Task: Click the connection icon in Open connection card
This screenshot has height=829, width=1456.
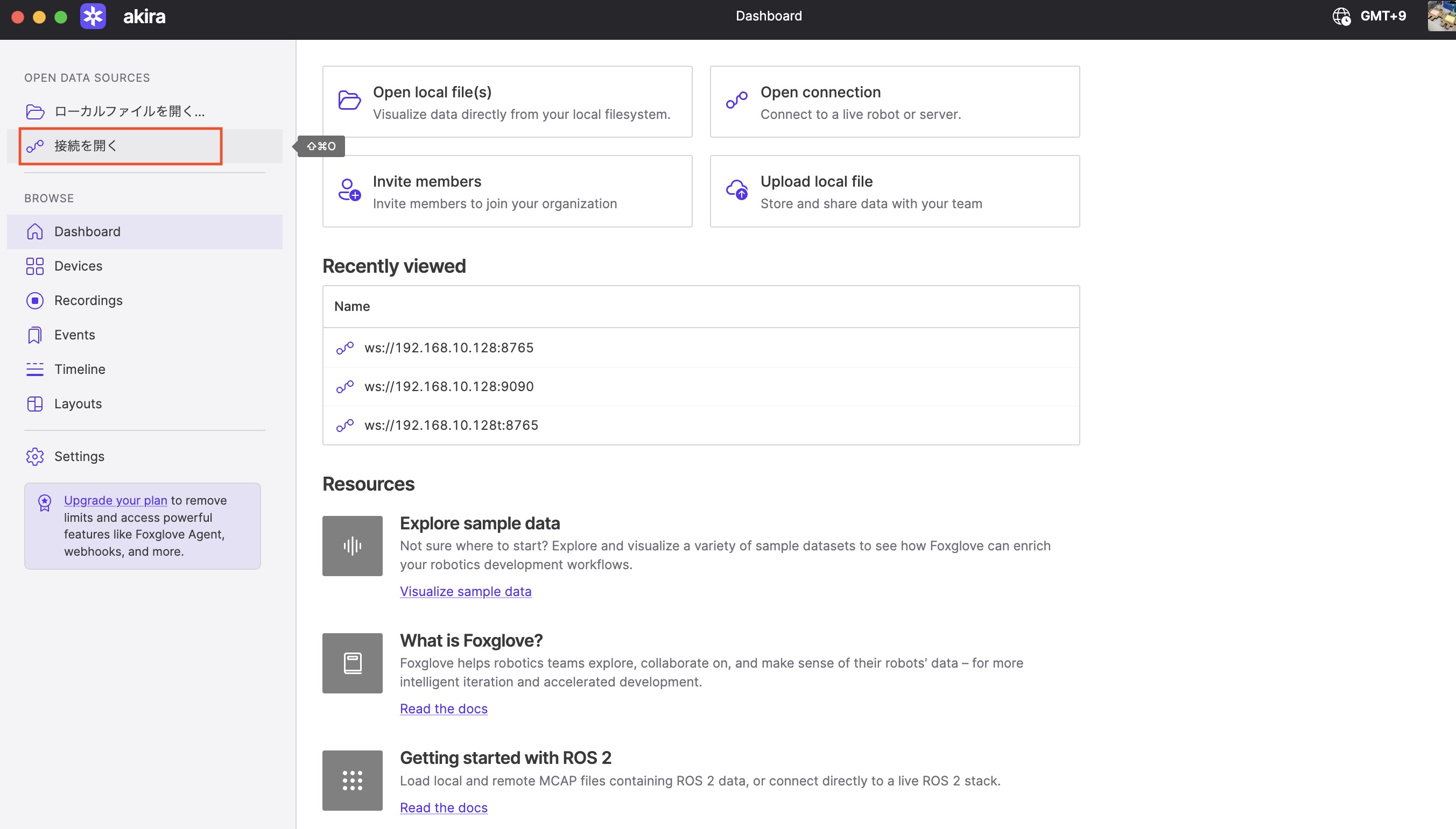Action: click(737, 100)
